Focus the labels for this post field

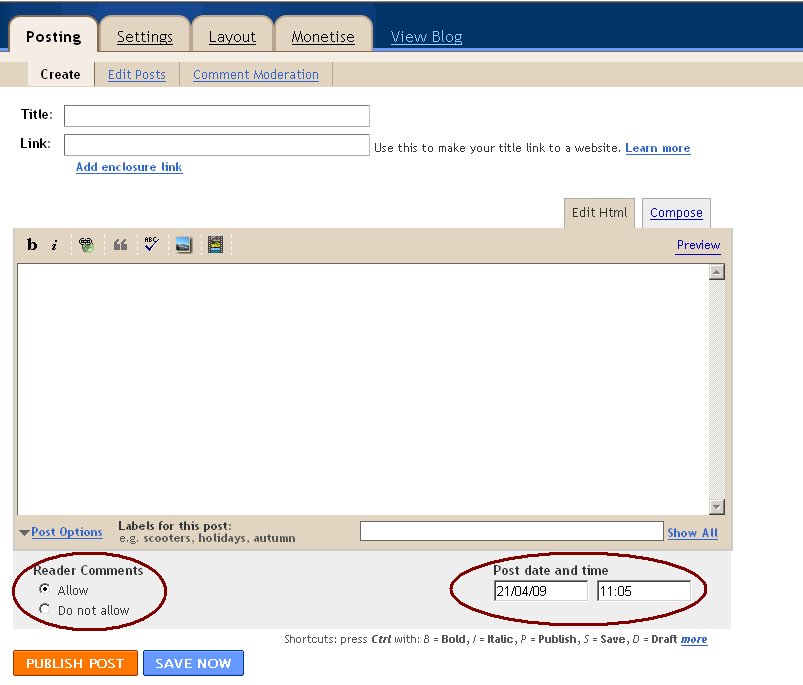point(512,531)
